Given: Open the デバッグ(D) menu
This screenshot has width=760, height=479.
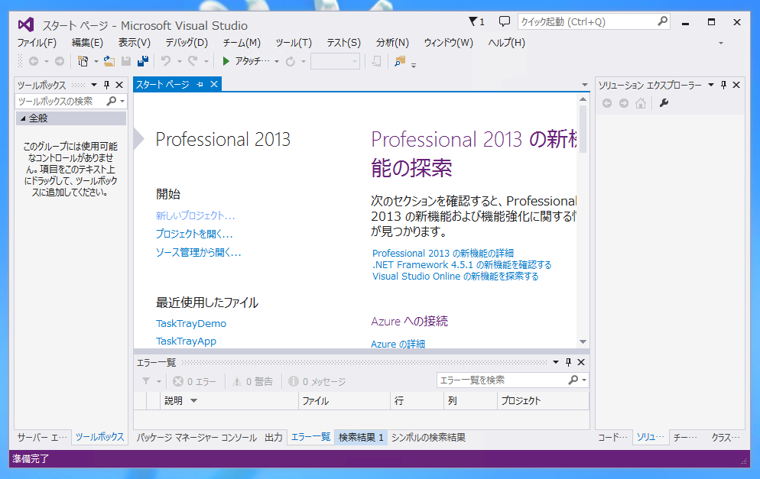Looking at the screenshot, I should (187, 43).
